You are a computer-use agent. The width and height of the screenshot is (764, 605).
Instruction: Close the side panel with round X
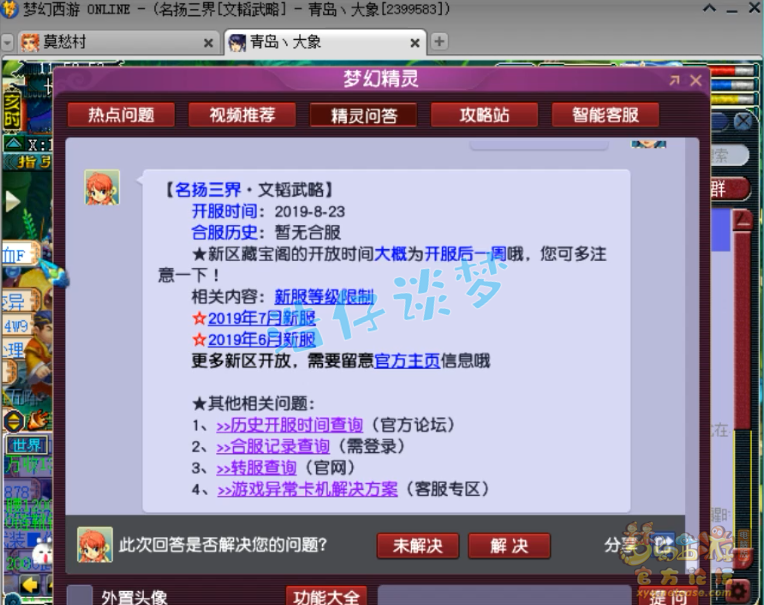743,121
